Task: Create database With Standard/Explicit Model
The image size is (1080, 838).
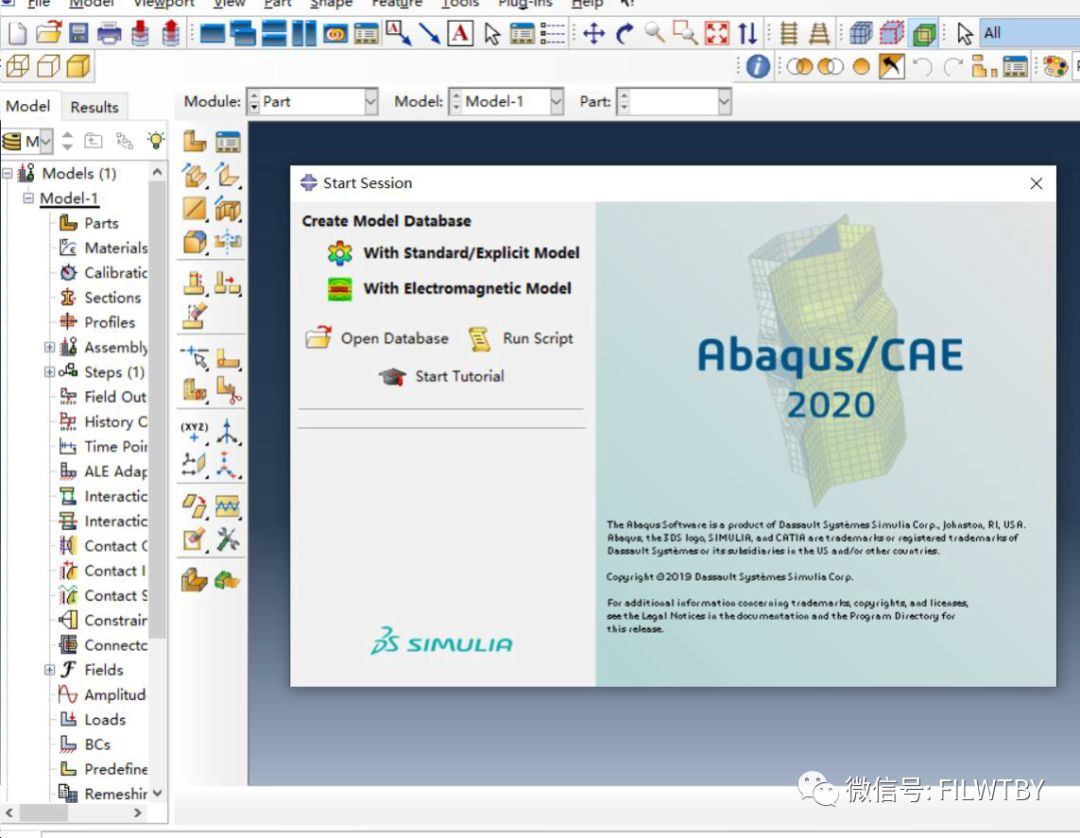Action: [454, 253]
